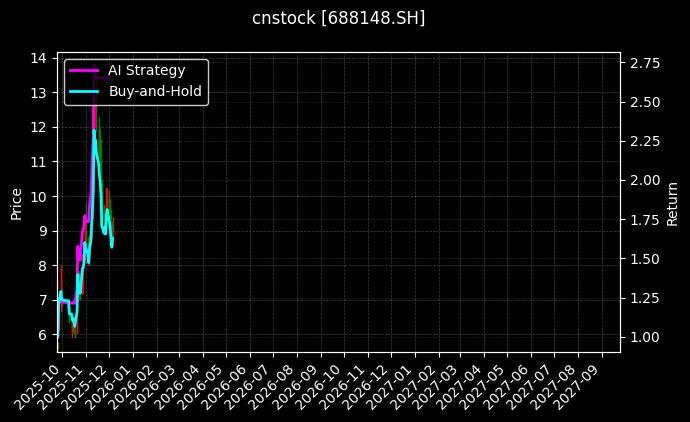Click the 6 price tick label
This screenshot has height=422, width=690.
click(42, 335)
